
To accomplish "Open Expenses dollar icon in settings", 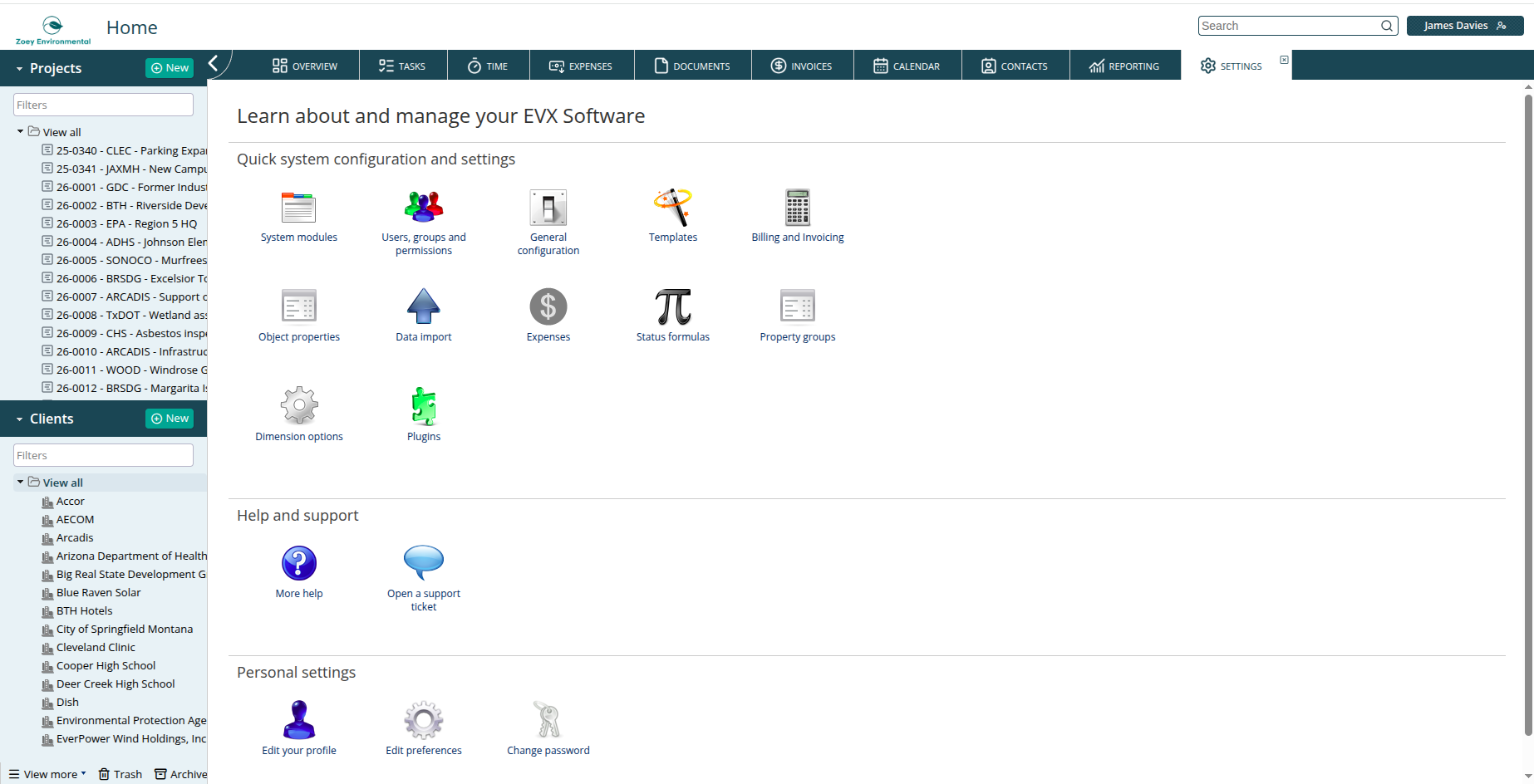I will 548,306.
